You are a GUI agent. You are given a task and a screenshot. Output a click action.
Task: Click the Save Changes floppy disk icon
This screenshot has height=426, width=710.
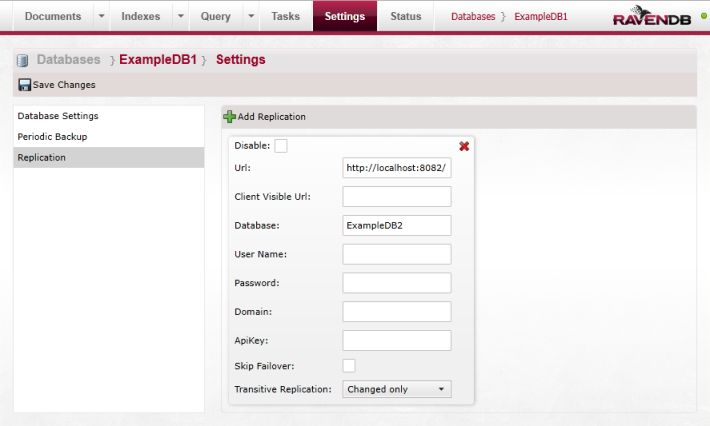[x=24, y=85]
